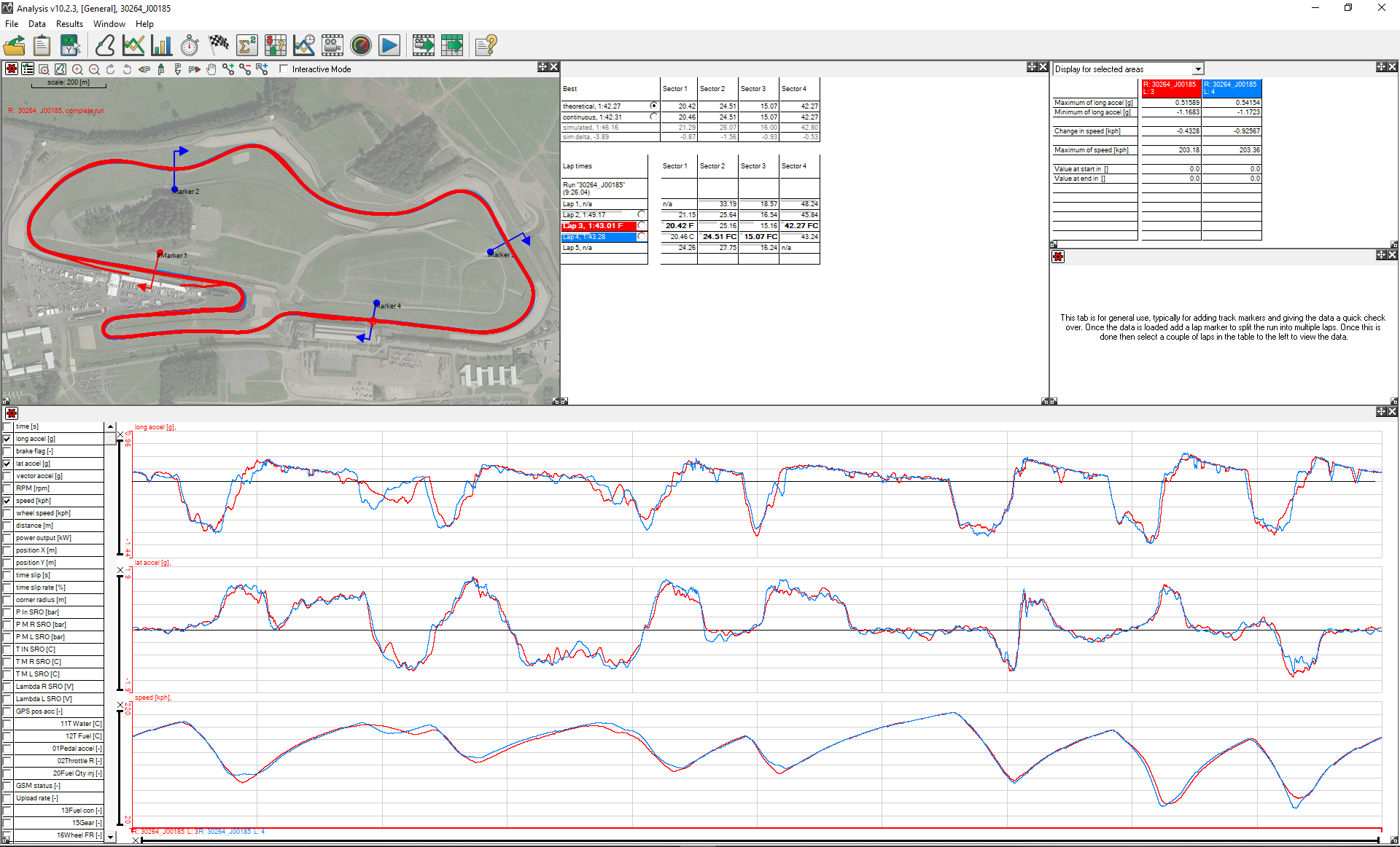Screen dimensions: 1400x847
Task: Select the continuous best lap radio
Action: 653,117
